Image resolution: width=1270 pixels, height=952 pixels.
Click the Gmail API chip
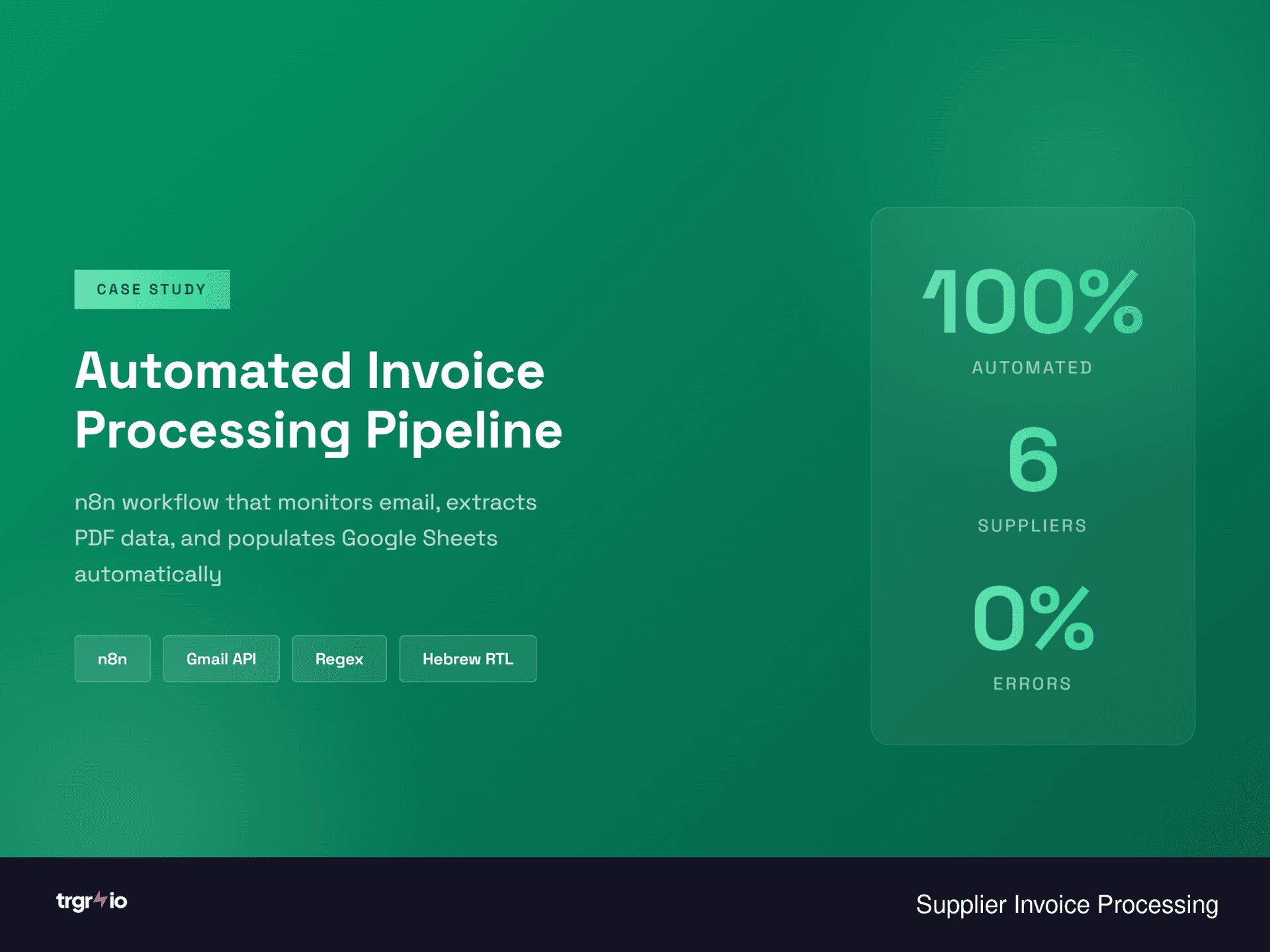pyautogui.click(x=221, y=658)
